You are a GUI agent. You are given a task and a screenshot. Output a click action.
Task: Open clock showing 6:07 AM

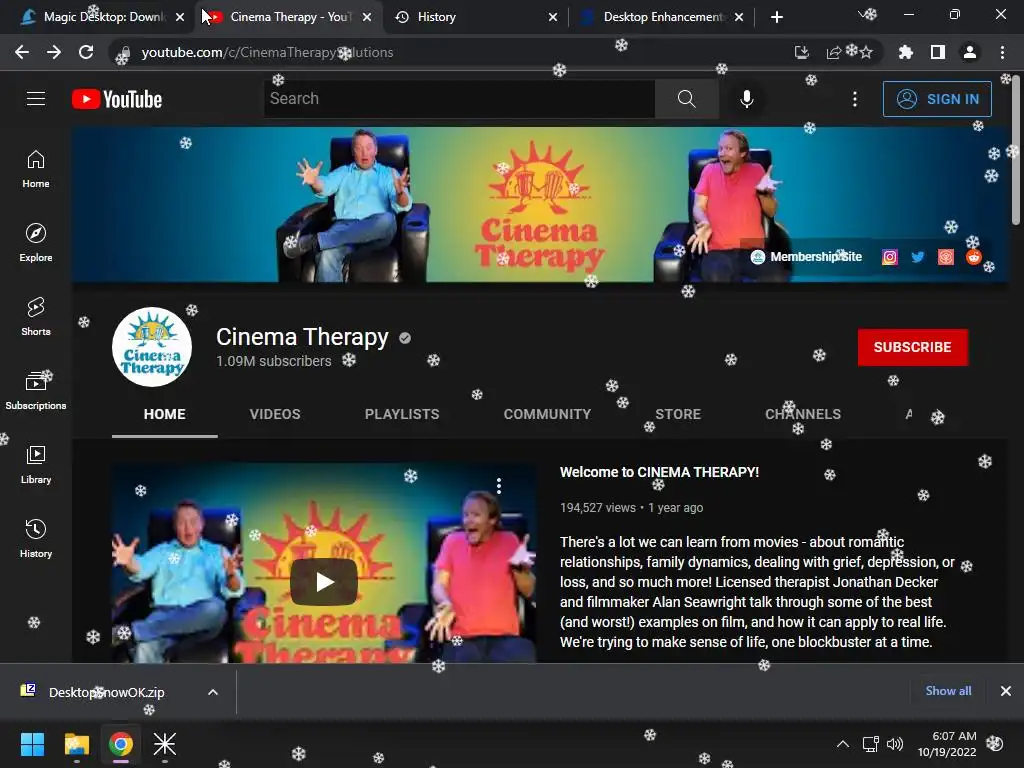tap(947, 744)
